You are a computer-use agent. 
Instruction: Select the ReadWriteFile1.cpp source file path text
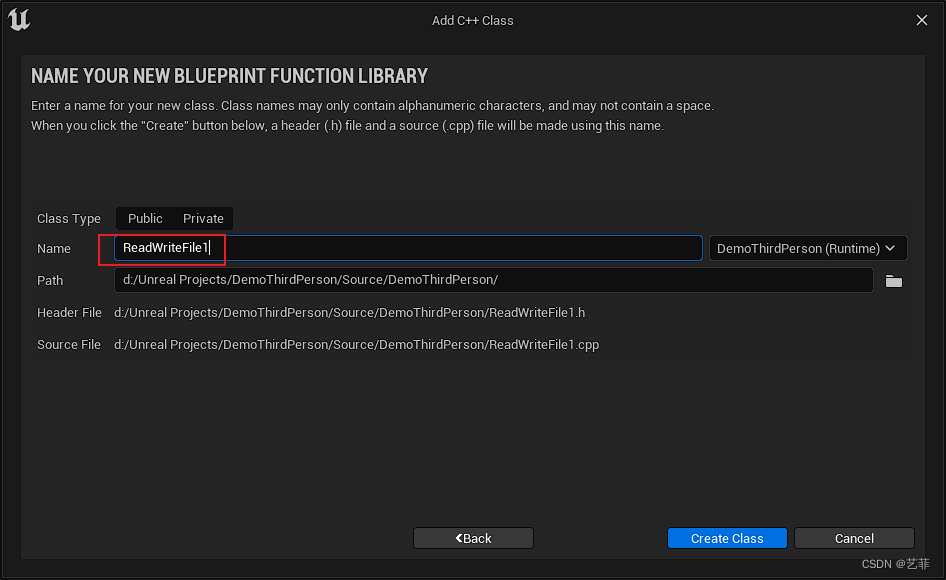pyautogui.click(x=357, y=345)
